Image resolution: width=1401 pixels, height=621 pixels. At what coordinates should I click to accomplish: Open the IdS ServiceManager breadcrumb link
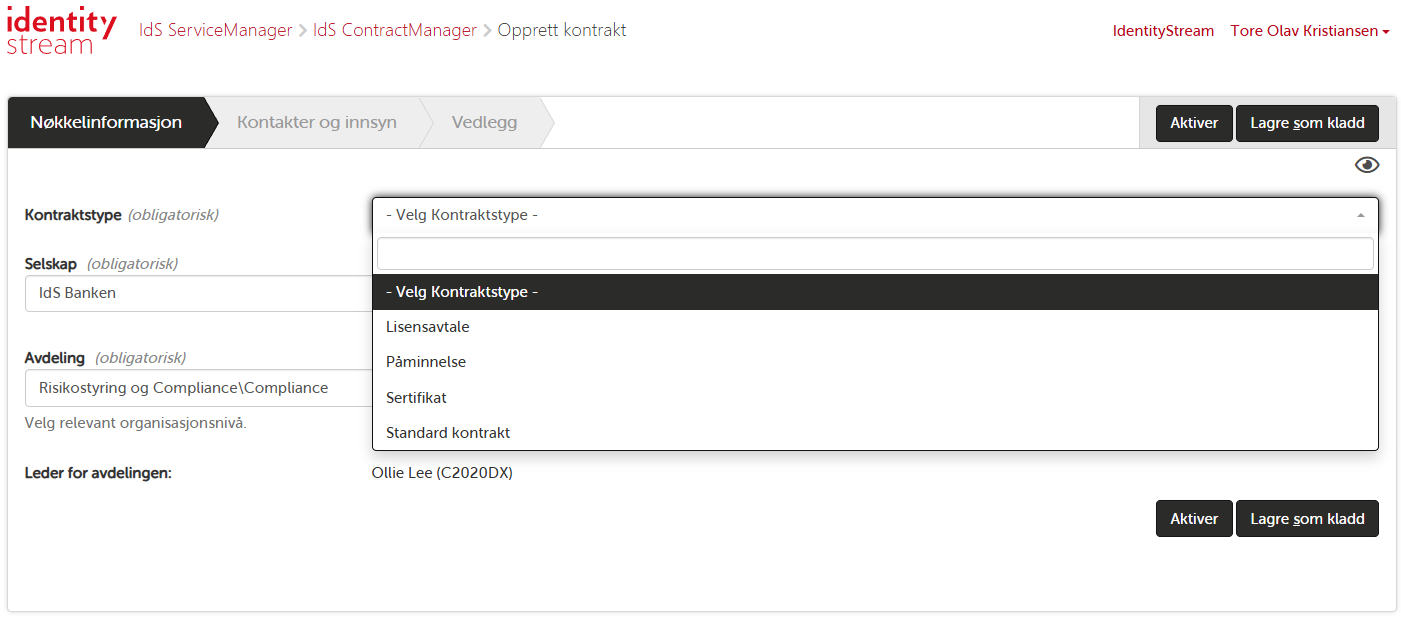(215, 30)
